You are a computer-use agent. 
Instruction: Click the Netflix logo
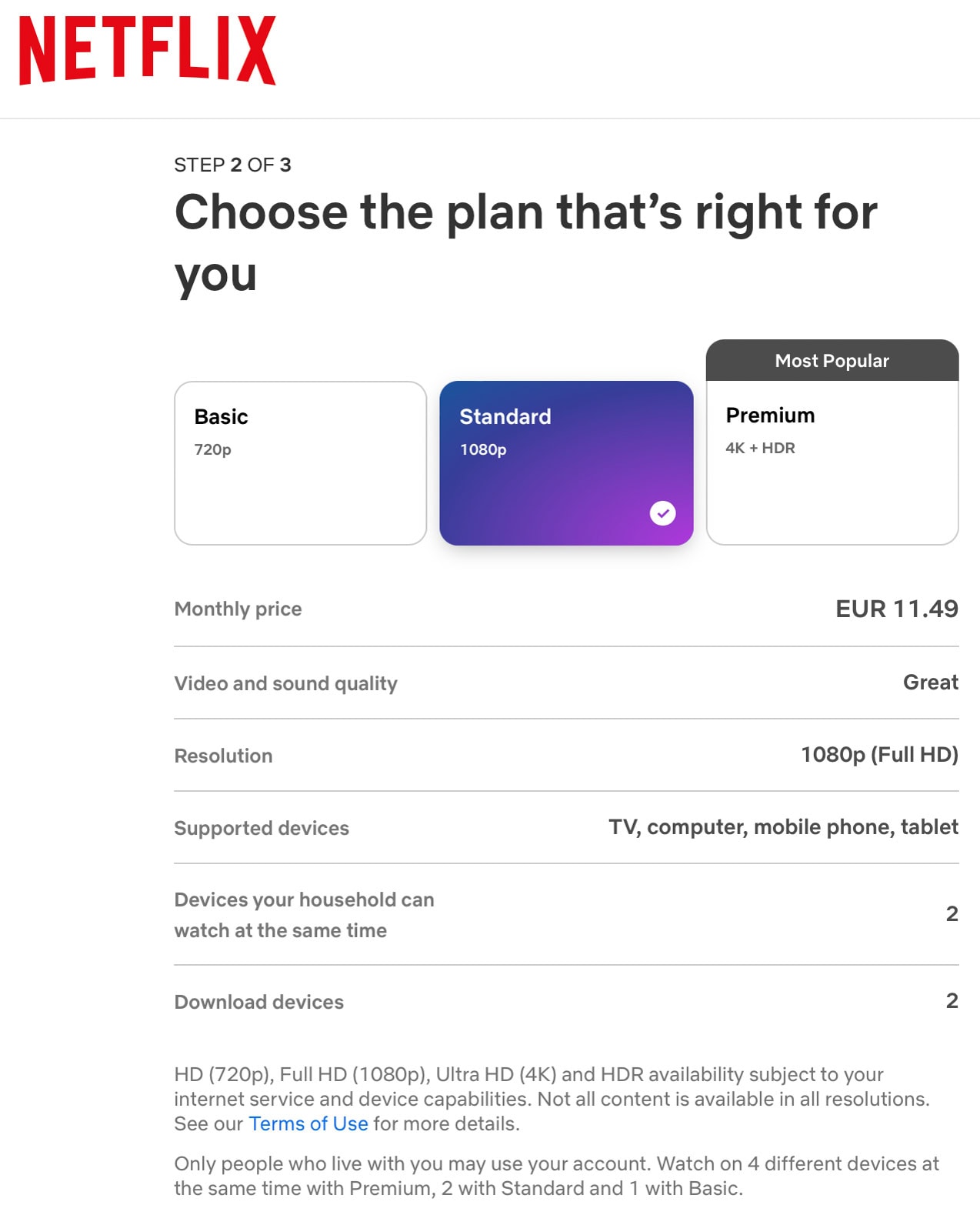pyautogui.click(x=147, y=49)
